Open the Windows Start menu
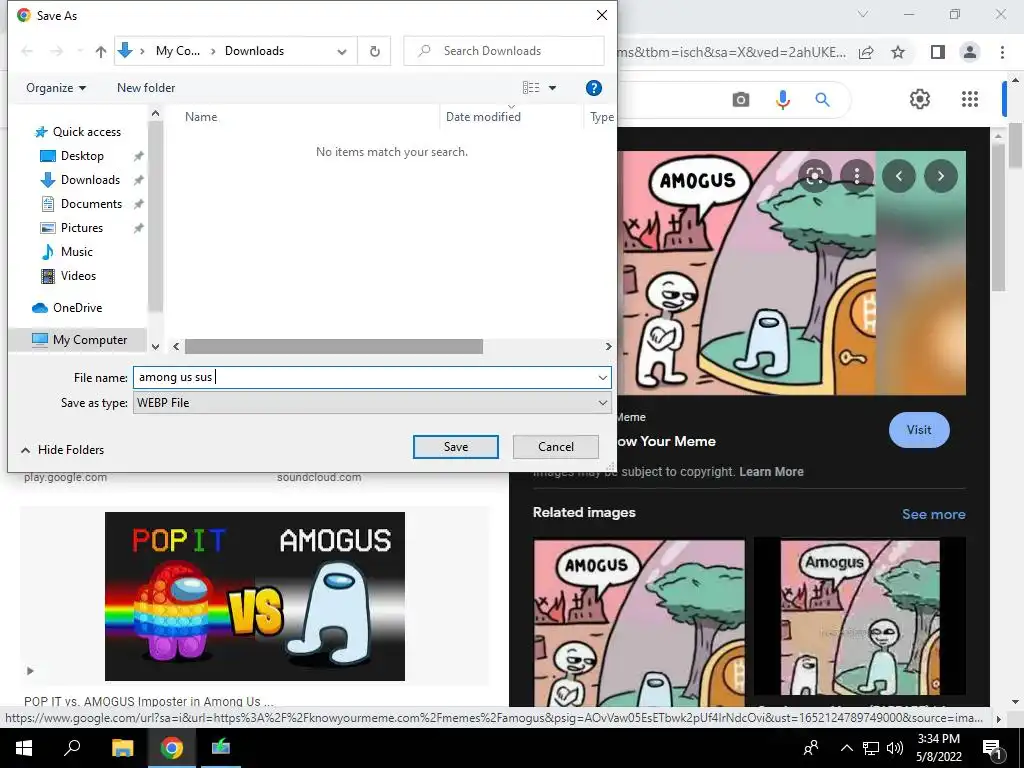1024x768 pixels. pos(24,748)
